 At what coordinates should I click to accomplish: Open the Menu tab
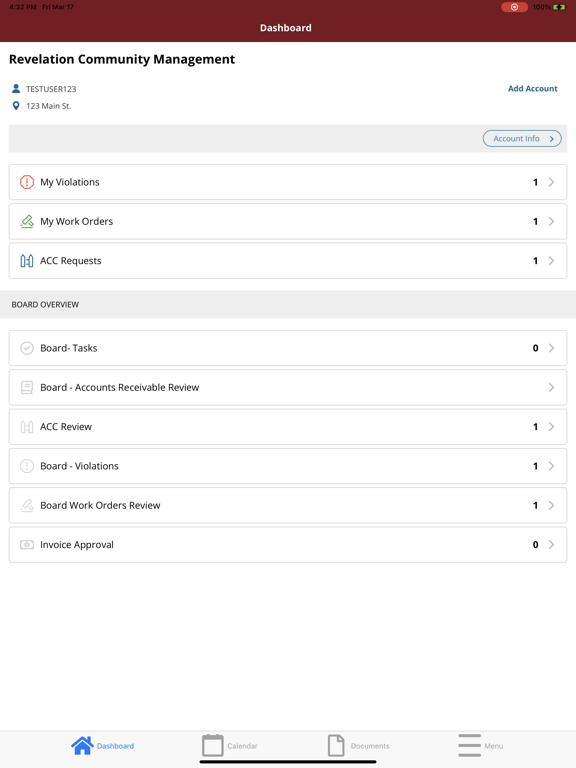pos(480,745)
